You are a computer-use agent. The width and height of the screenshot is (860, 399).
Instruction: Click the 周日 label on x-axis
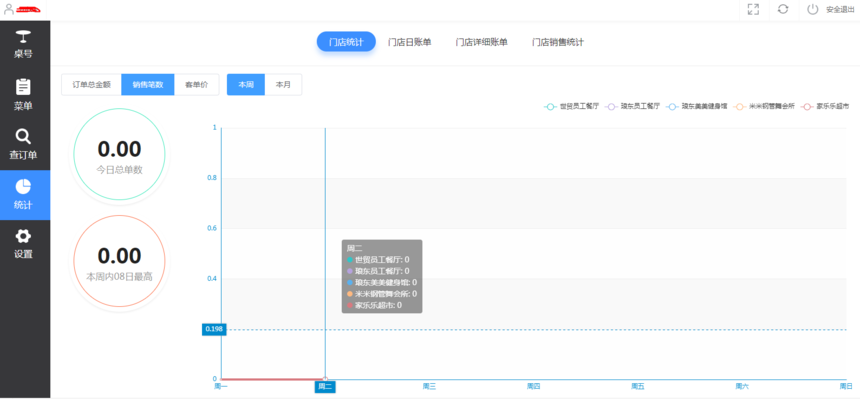point(846,386)
